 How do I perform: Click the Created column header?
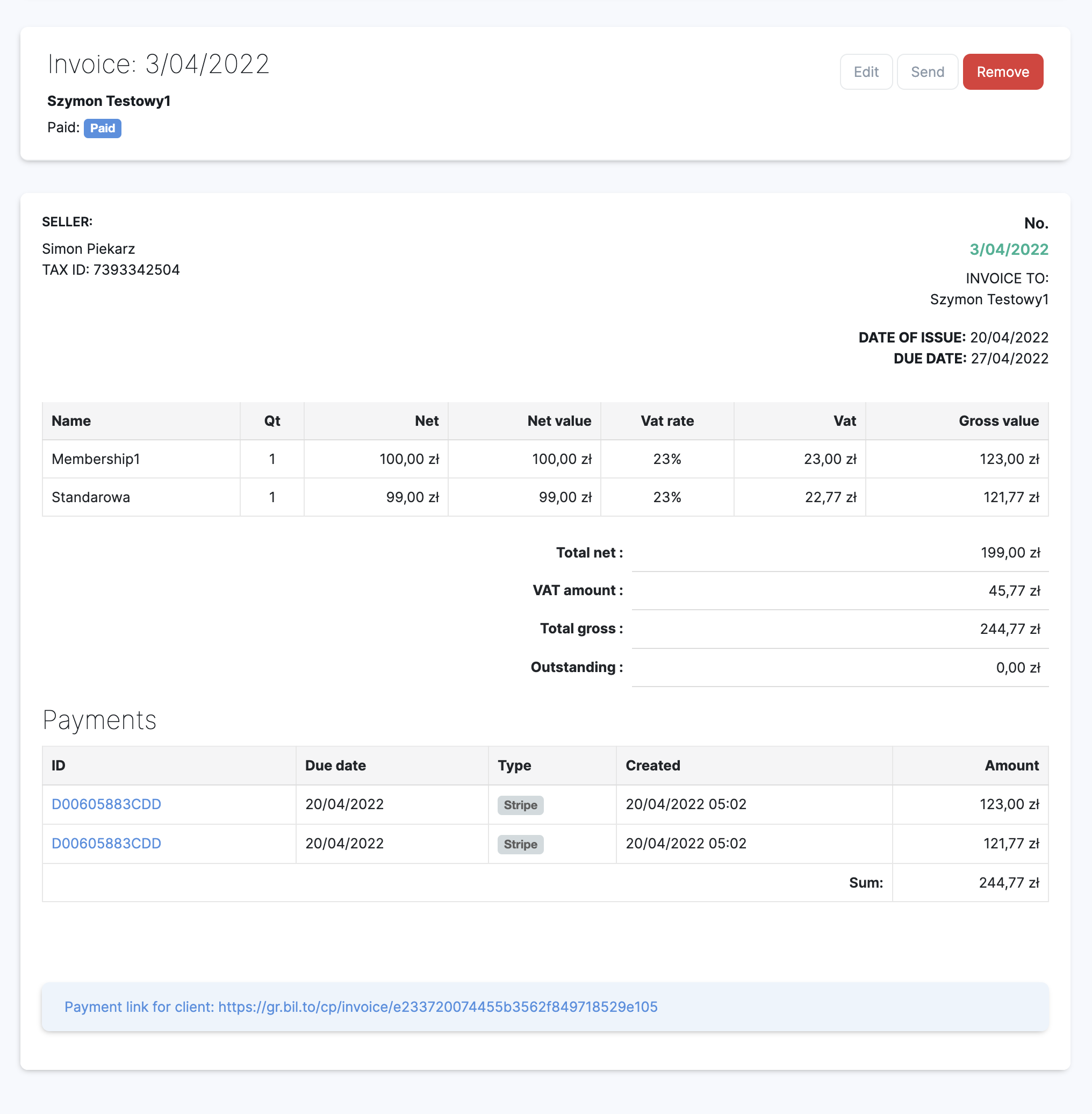[x=652, y=765]
